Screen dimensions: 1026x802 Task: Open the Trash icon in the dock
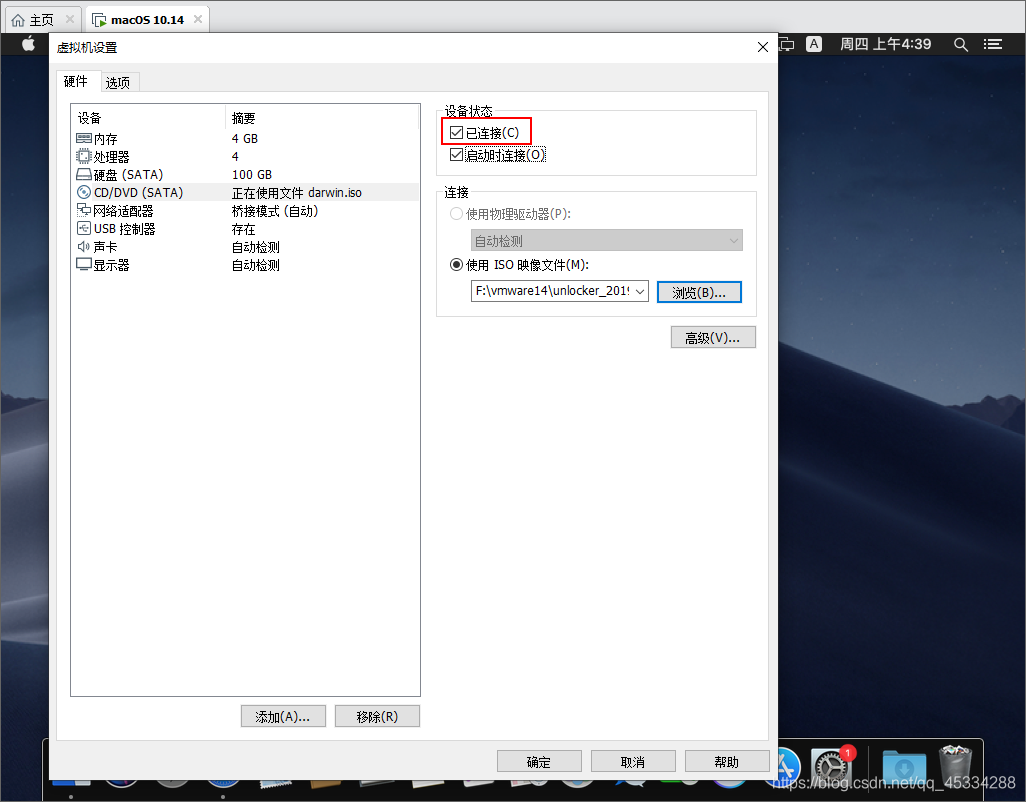(954, 768)
